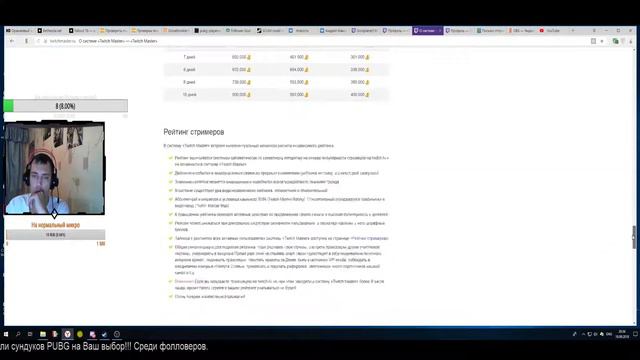Open the Windows Start menu
The image size is (640, 360).
pos(6,334)
